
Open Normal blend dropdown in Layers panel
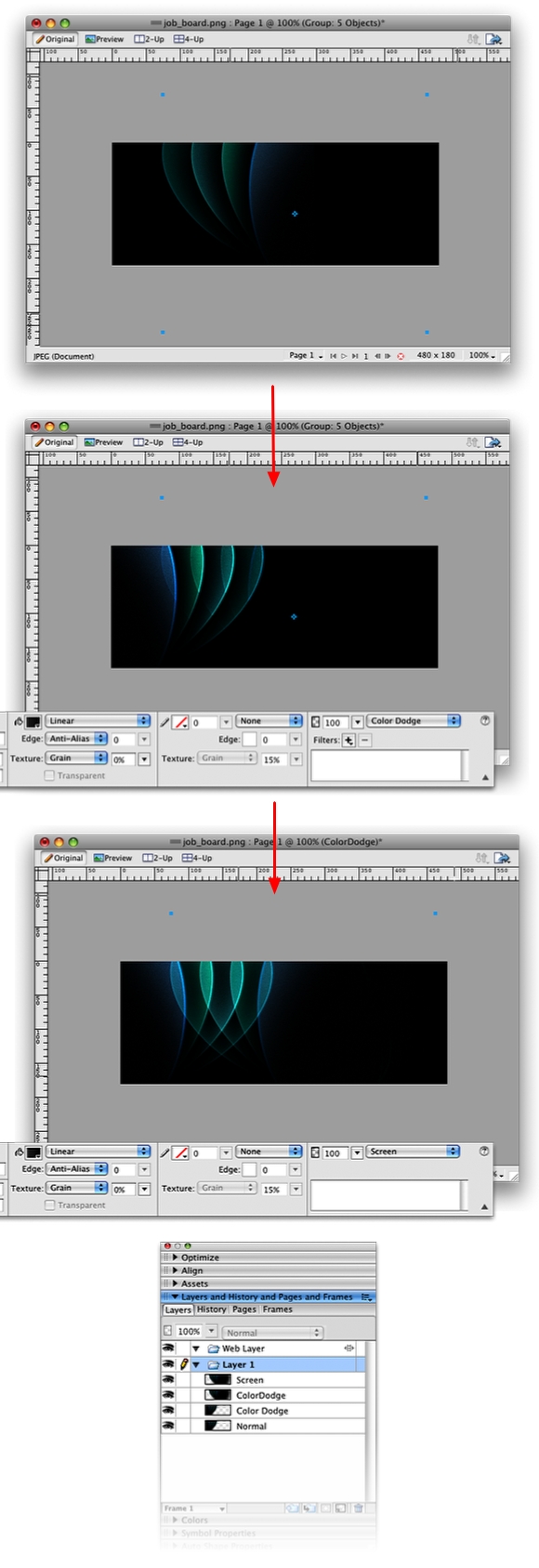coord(272,1332)
